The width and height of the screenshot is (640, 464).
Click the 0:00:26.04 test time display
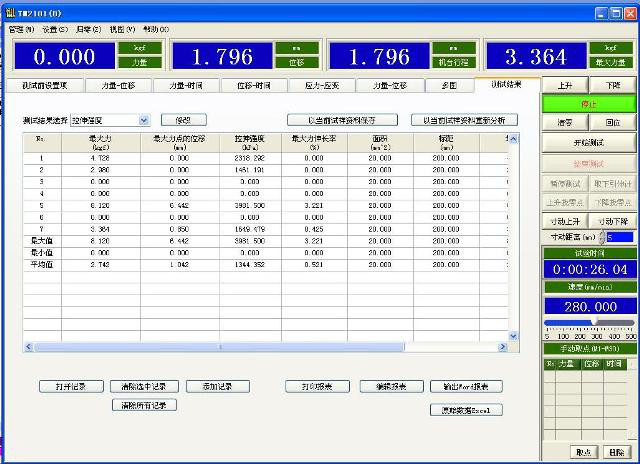[590, 269]
